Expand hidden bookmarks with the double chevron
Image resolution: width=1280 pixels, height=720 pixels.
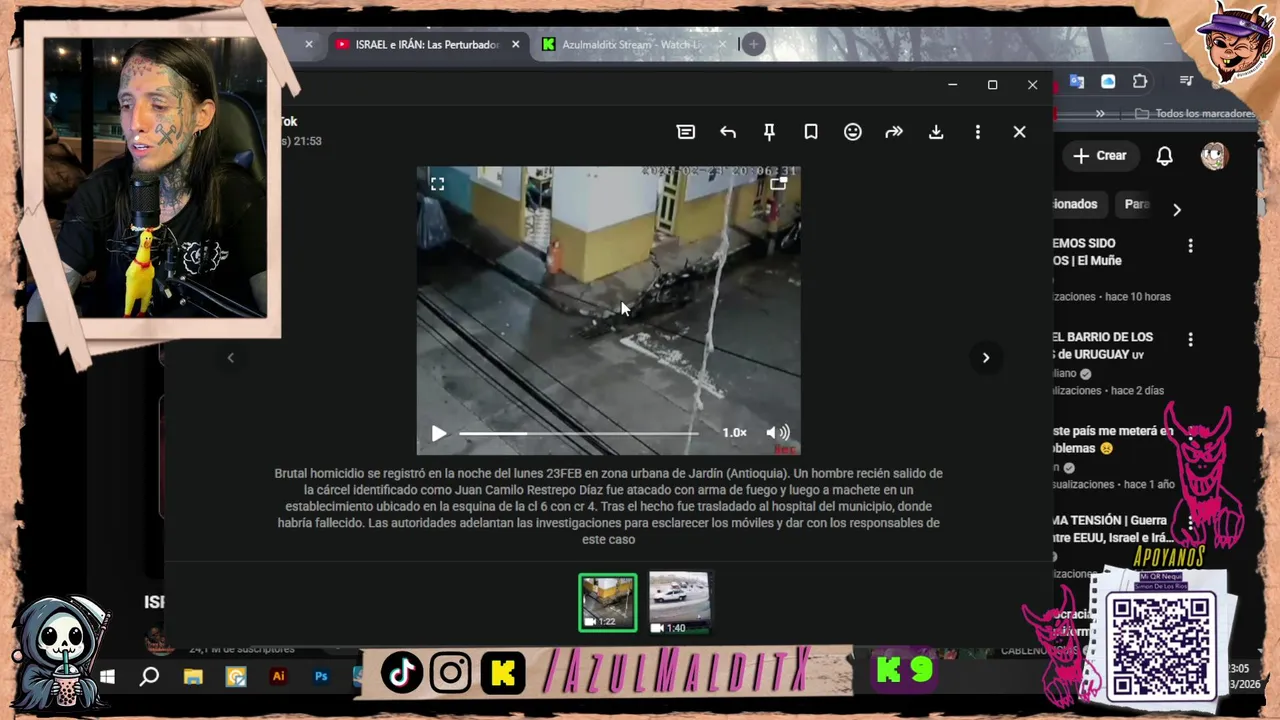pyautogui.click(x=1100, y=114)
